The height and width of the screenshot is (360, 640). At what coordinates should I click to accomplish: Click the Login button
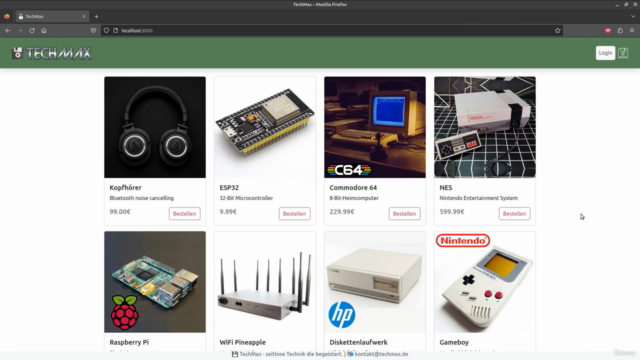605,53
